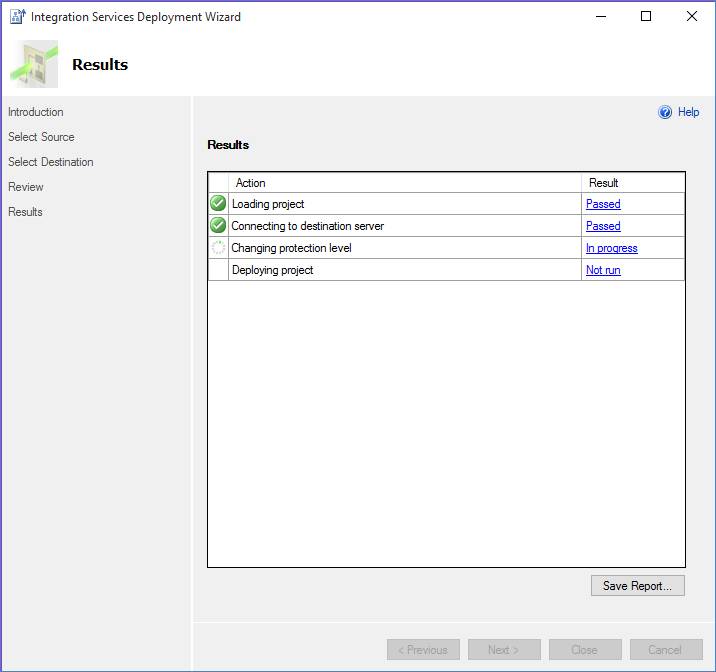The image size is (716, 672).
Task: Select the Connecting to destination server text
Action: pyautogui.click(x=307, y=226)
